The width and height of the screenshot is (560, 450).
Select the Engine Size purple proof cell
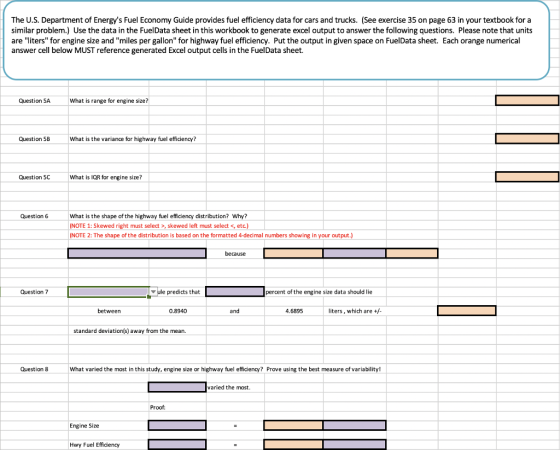[x=177, y=425]
